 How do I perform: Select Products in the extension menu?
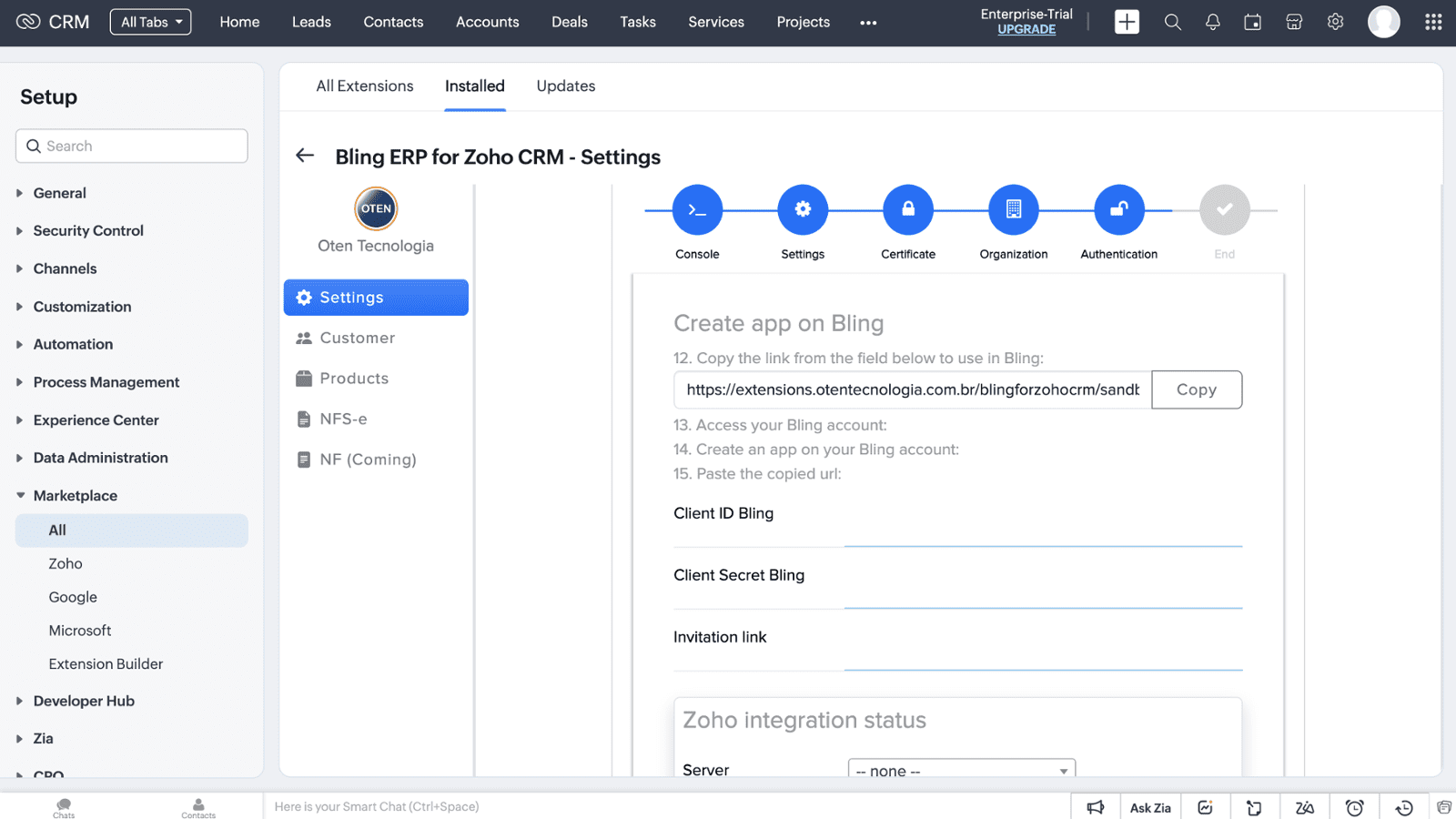pos(354,379)
